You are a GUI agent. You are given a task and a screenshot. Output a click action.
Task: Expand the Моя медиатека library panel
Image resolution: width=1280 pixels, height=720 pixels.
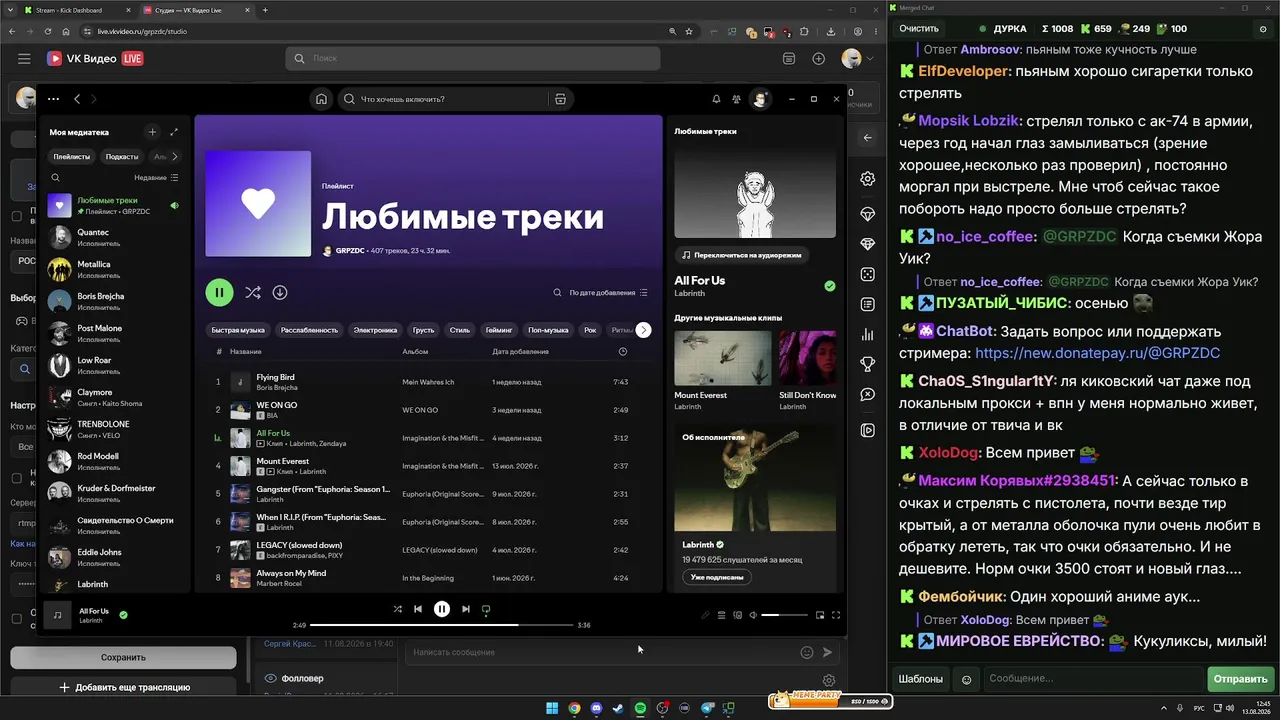pyautogui.click(x=174, y=132)
